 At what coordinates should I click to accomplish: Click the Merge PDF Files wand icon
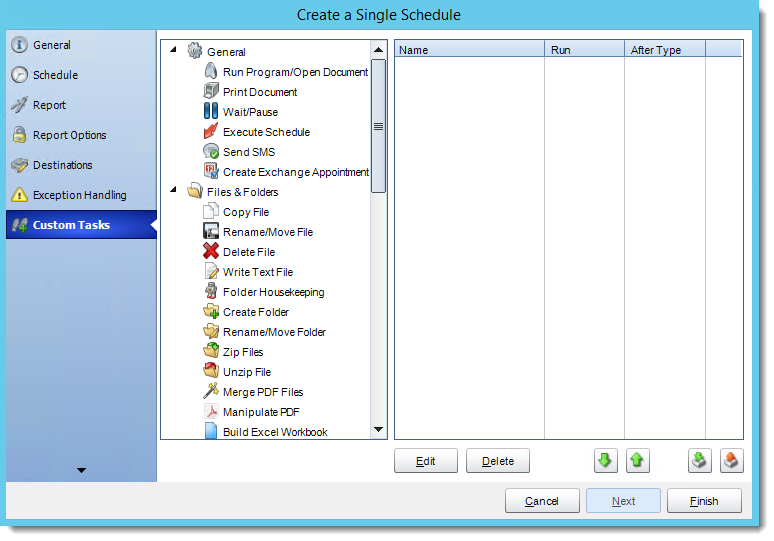[x=211, y=391]
